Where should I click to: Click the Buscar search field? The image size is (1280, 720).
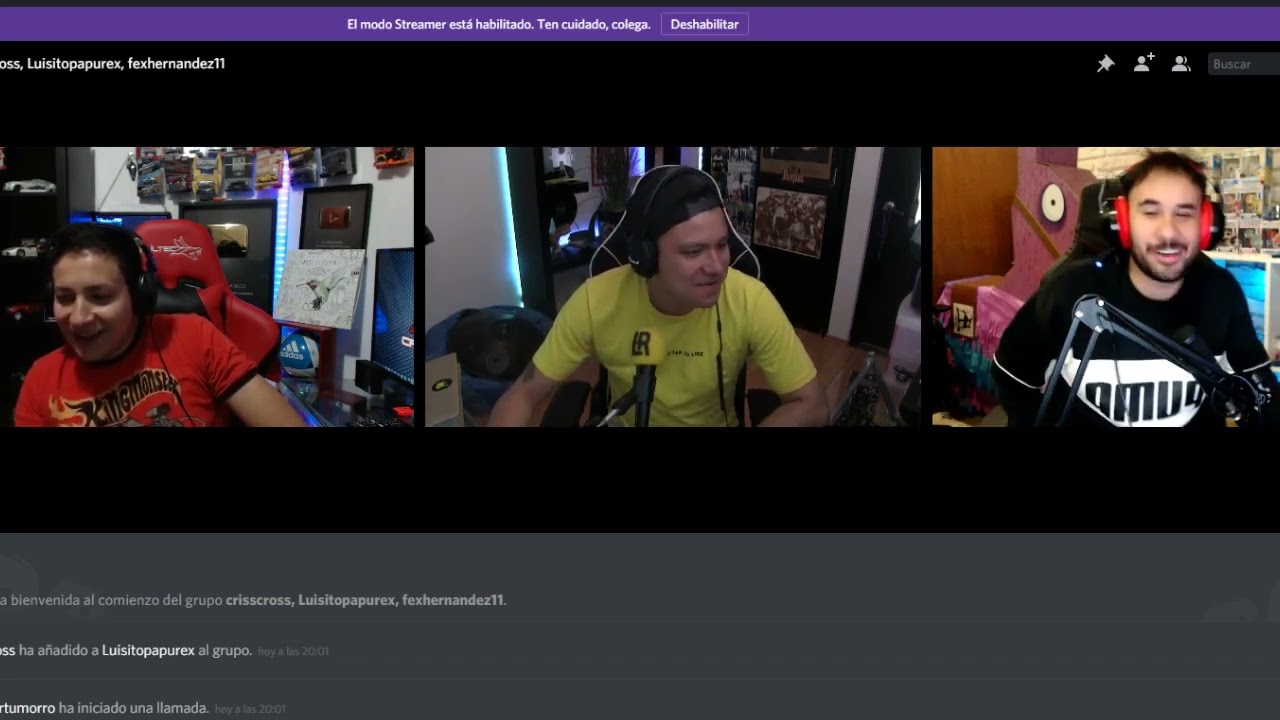[x=1244, y=64]
